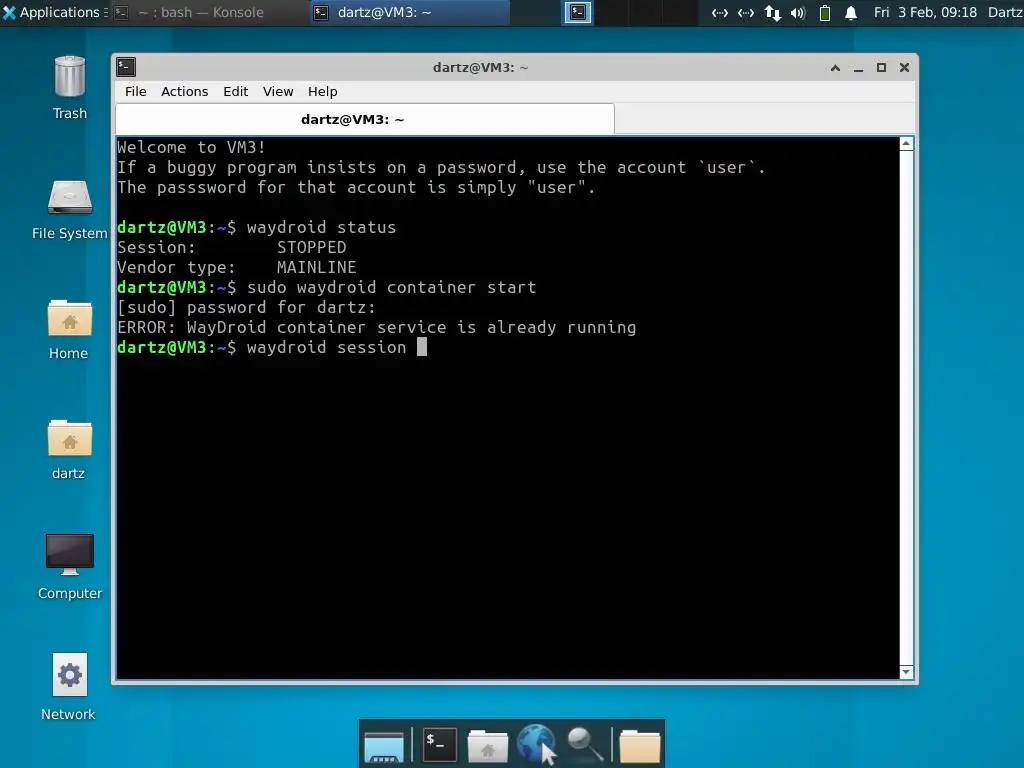The height and width of the screenshot is (768, 1024).
Task: Open the folder icon at dock's right end
Action: pos(639,746)
